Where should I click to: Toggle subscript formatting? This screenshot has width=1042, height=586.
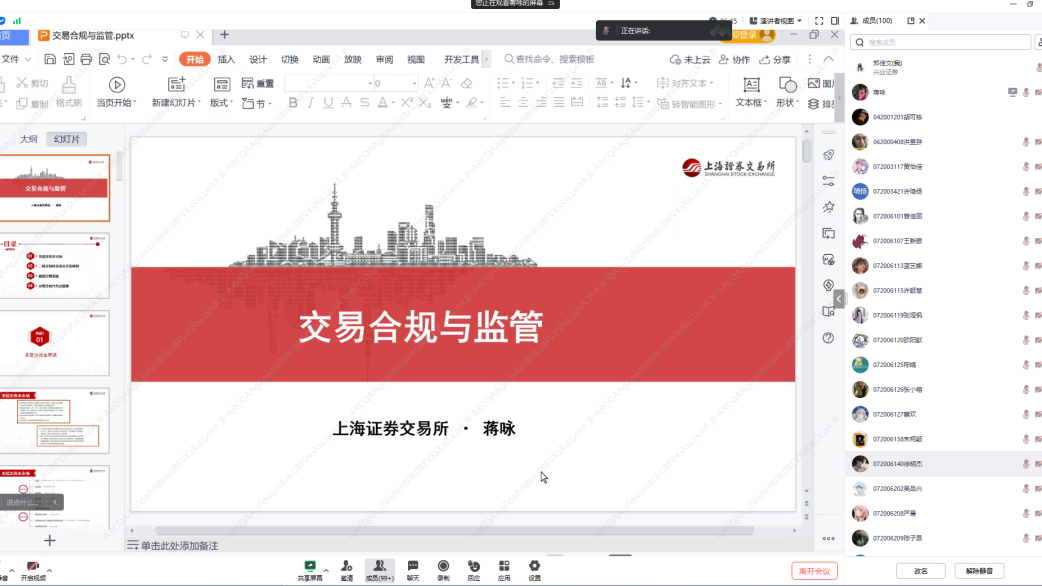click(x=425, y=102)
